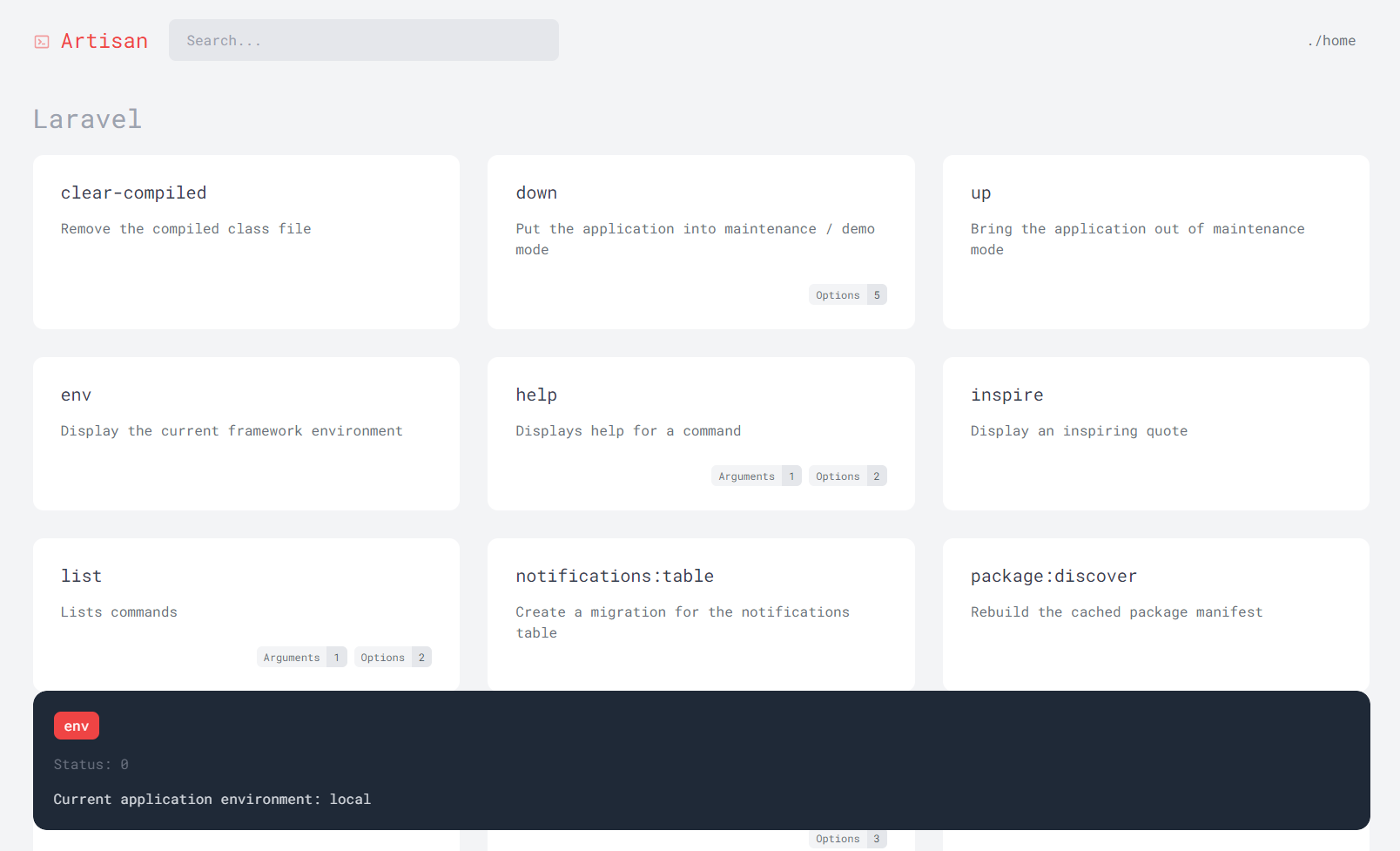Image resolution: width=1400 pixels, height=851 pixels.
Task: Click 'Lists commands' description text
Action: [119, 612]
